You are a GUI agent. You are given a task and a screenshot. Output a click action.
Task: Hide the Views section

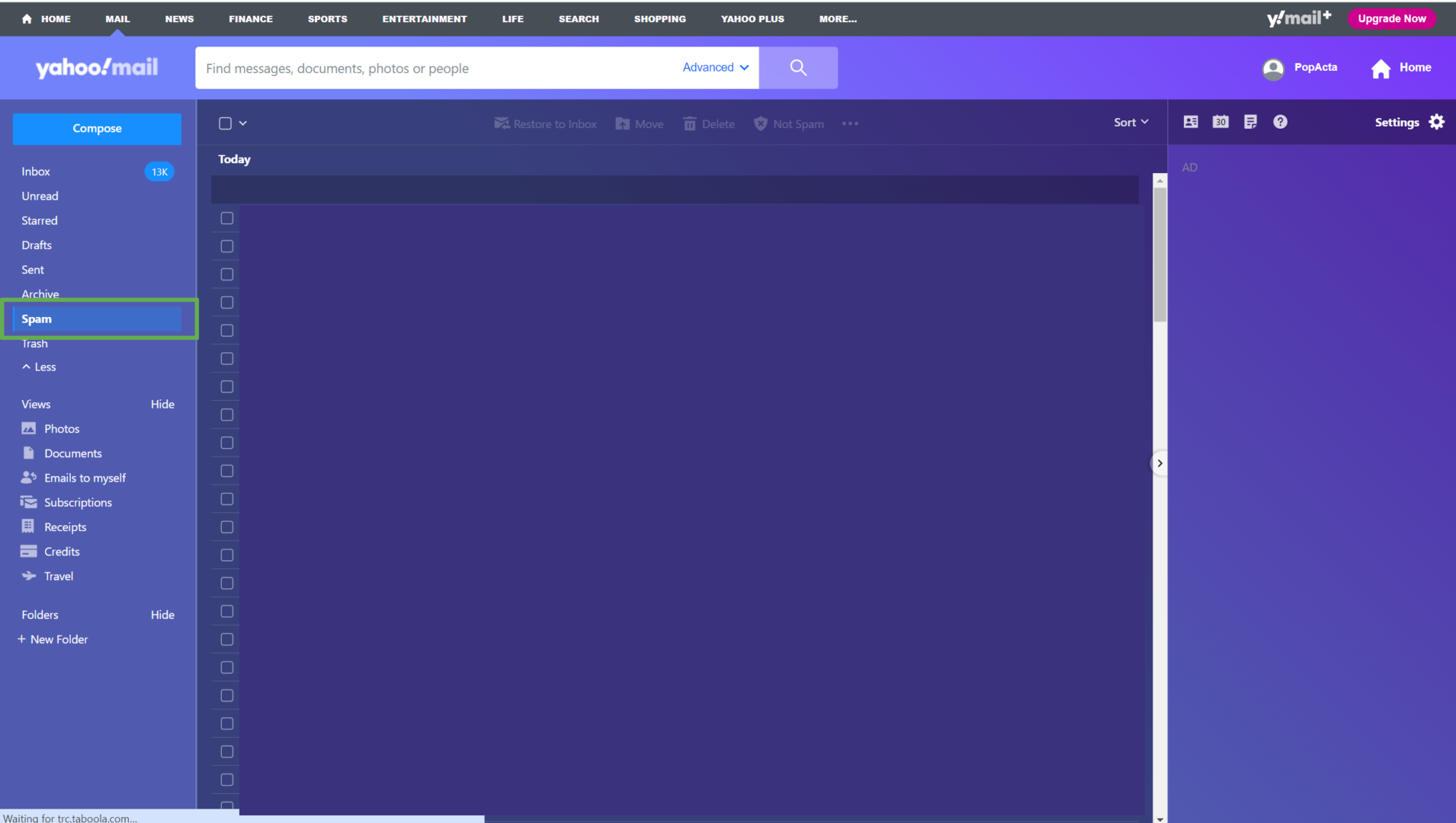[x=162, y=405]
